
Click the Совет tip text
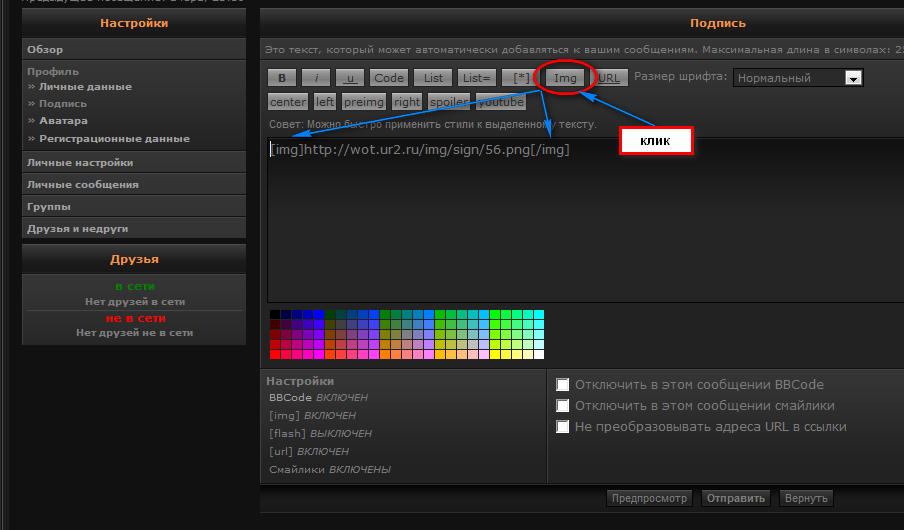(x=432, y=124)
